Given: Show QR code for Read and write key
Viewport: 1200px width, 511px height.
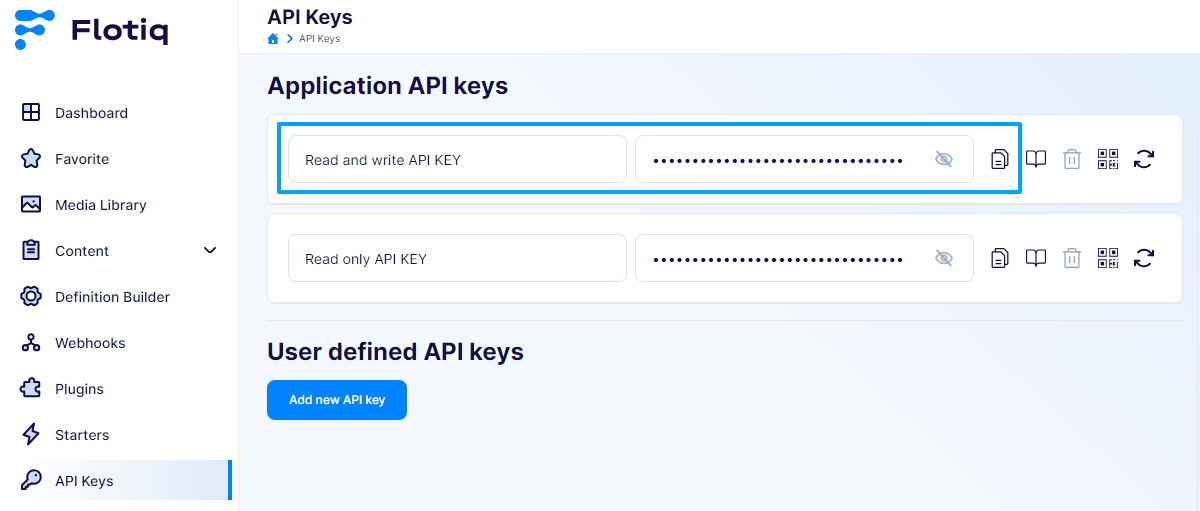Looking at the screenshot, I should pos(1107,159).
